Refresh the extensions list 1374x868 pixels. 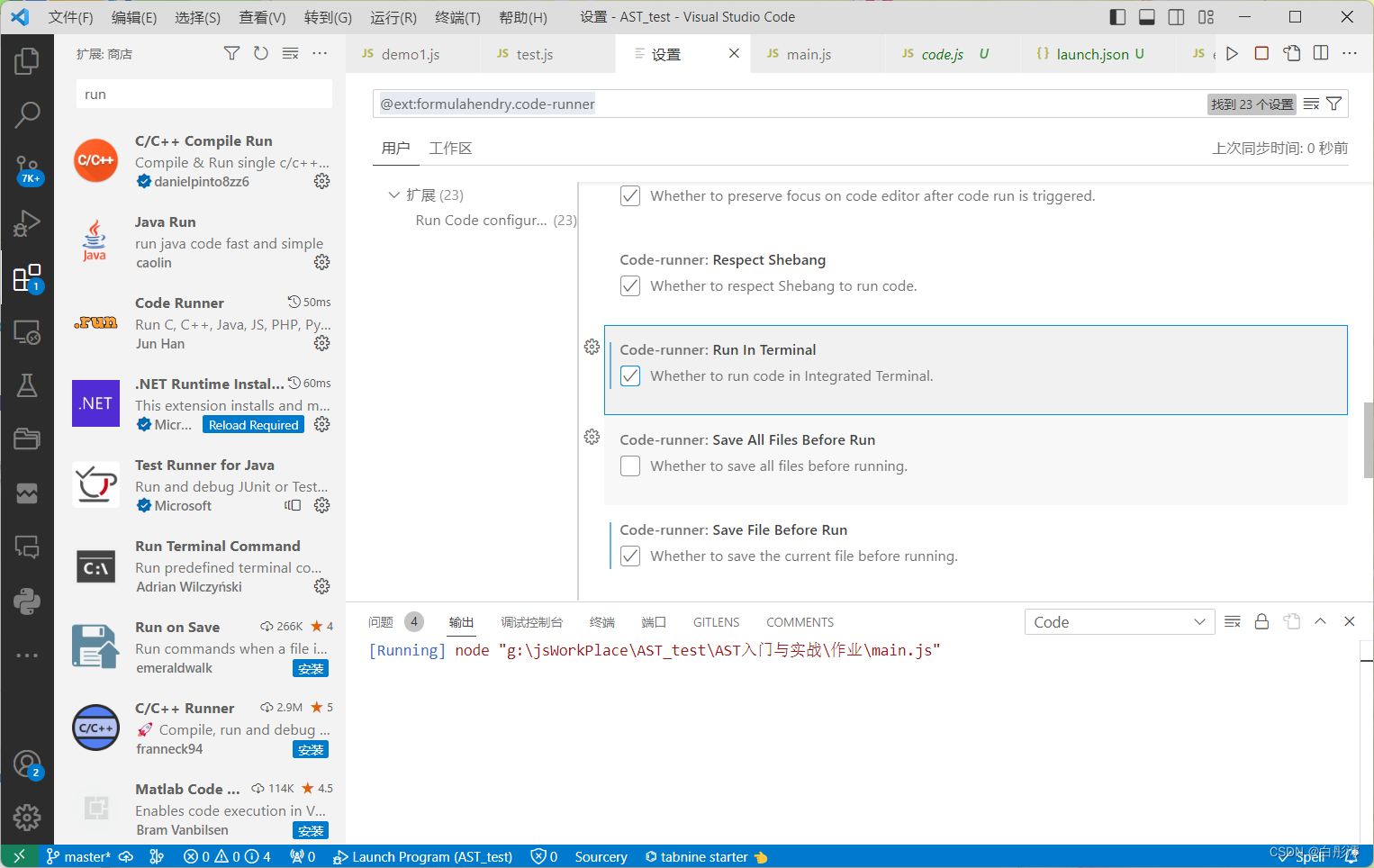click(261, 54)
